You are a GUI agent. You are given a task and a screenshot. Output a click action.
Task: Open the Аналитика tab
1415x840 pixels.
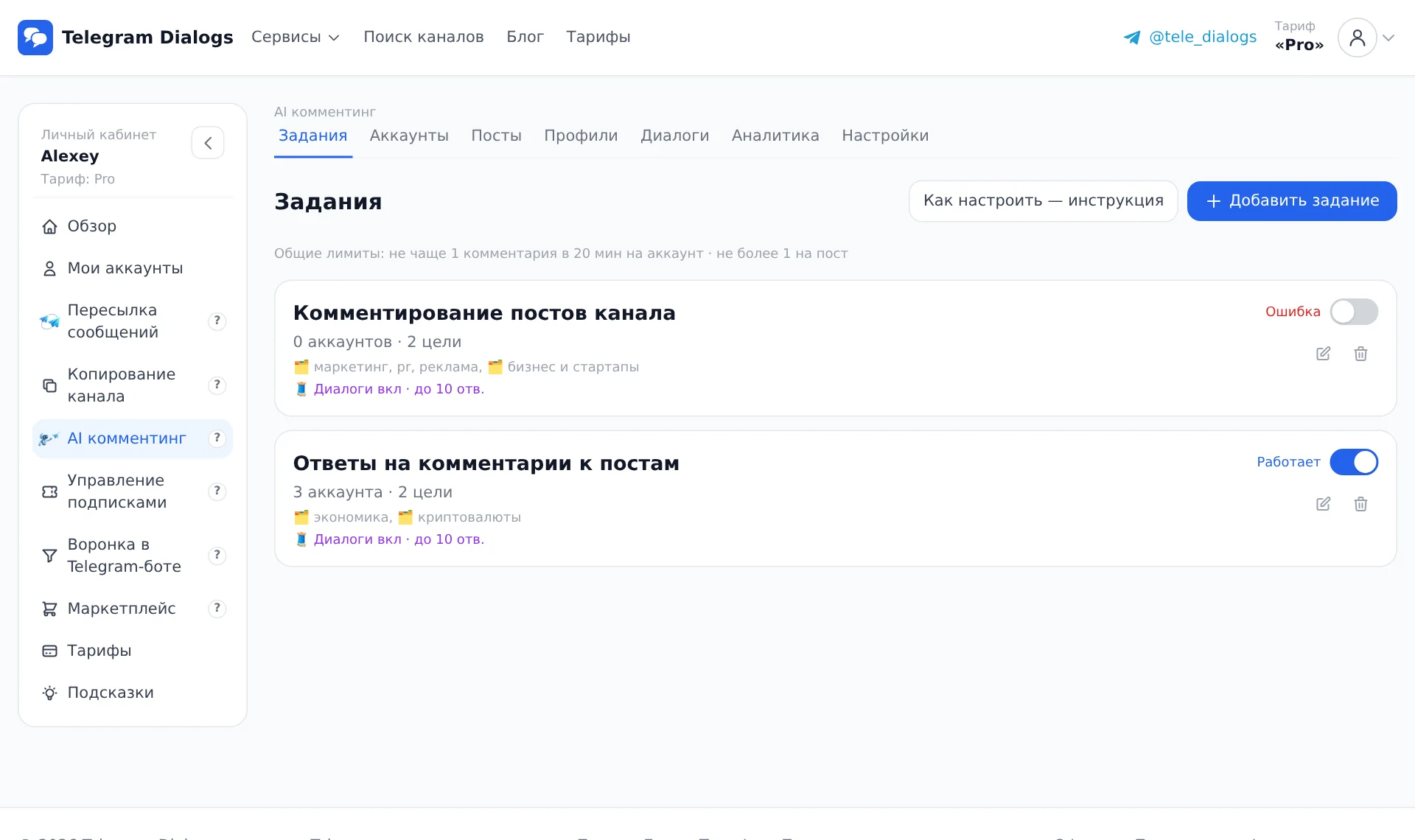coord(775,136)
